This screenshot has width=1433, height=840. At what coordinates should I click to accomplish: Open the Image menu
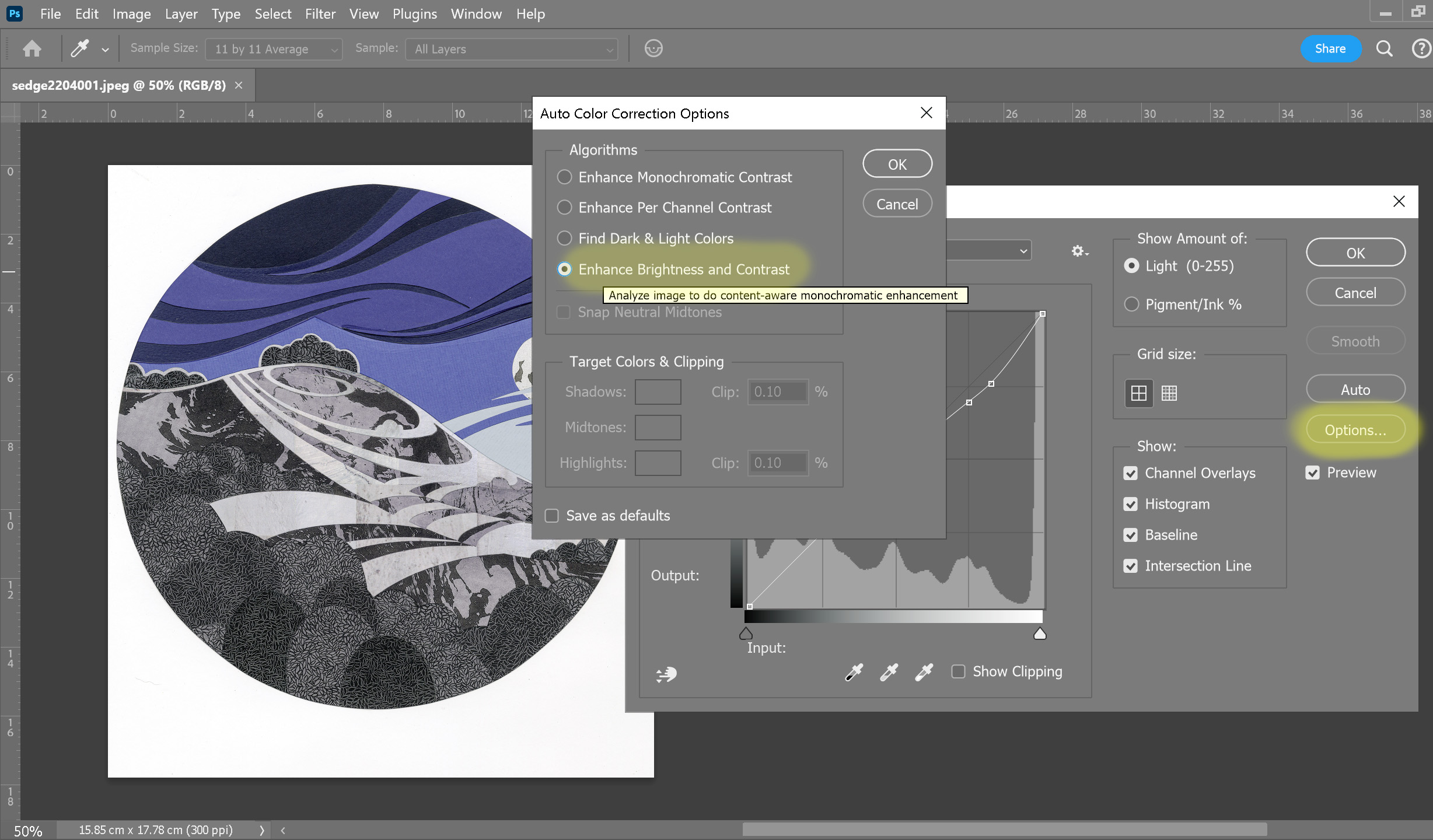pos(131,14)
